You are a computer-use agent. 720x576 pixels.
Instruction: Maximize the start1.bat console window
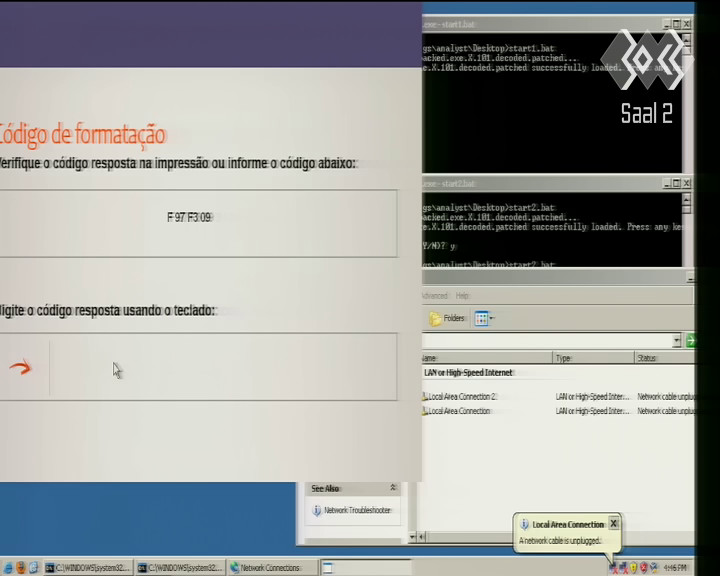pos(677,24)
